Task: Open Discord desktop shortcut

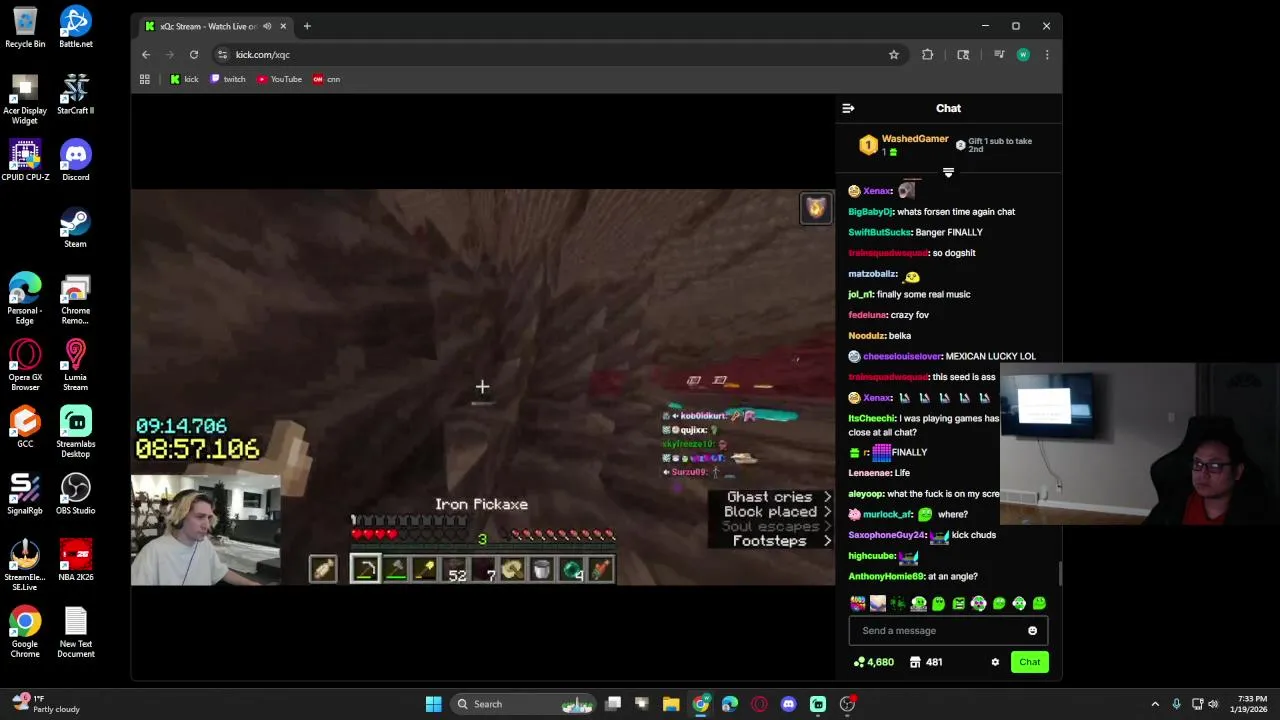Action: [x=76, y=161]
